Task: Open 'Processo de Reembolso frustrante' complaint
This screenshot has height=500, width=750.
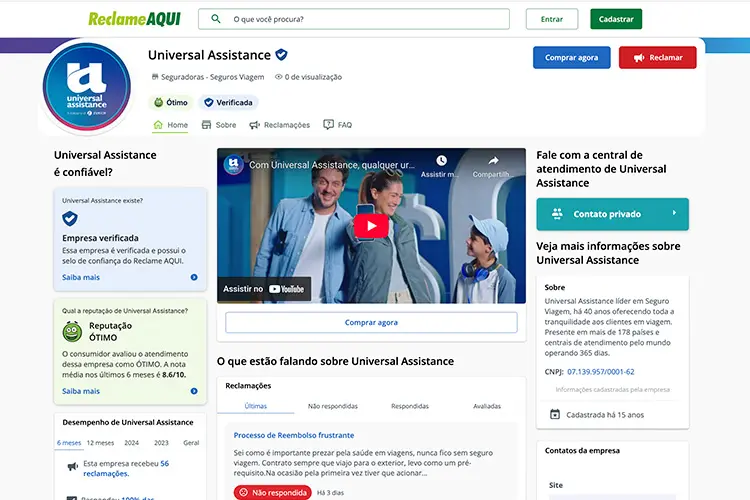Action: pyautogui.click(x=294, y=435)
